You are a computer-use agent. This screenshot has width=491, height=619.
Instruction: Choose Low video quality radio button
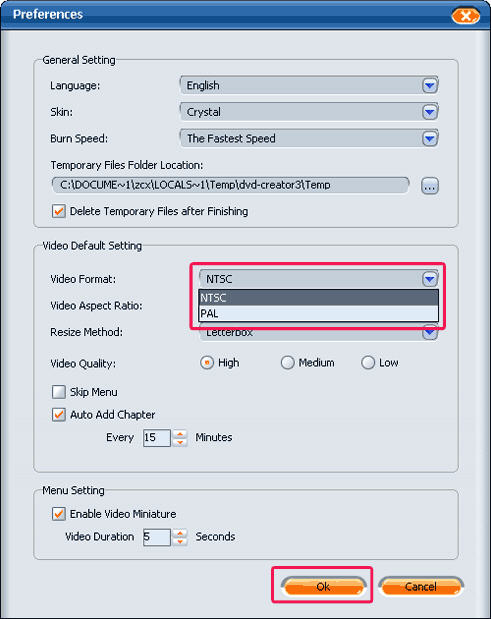point(368,362)
